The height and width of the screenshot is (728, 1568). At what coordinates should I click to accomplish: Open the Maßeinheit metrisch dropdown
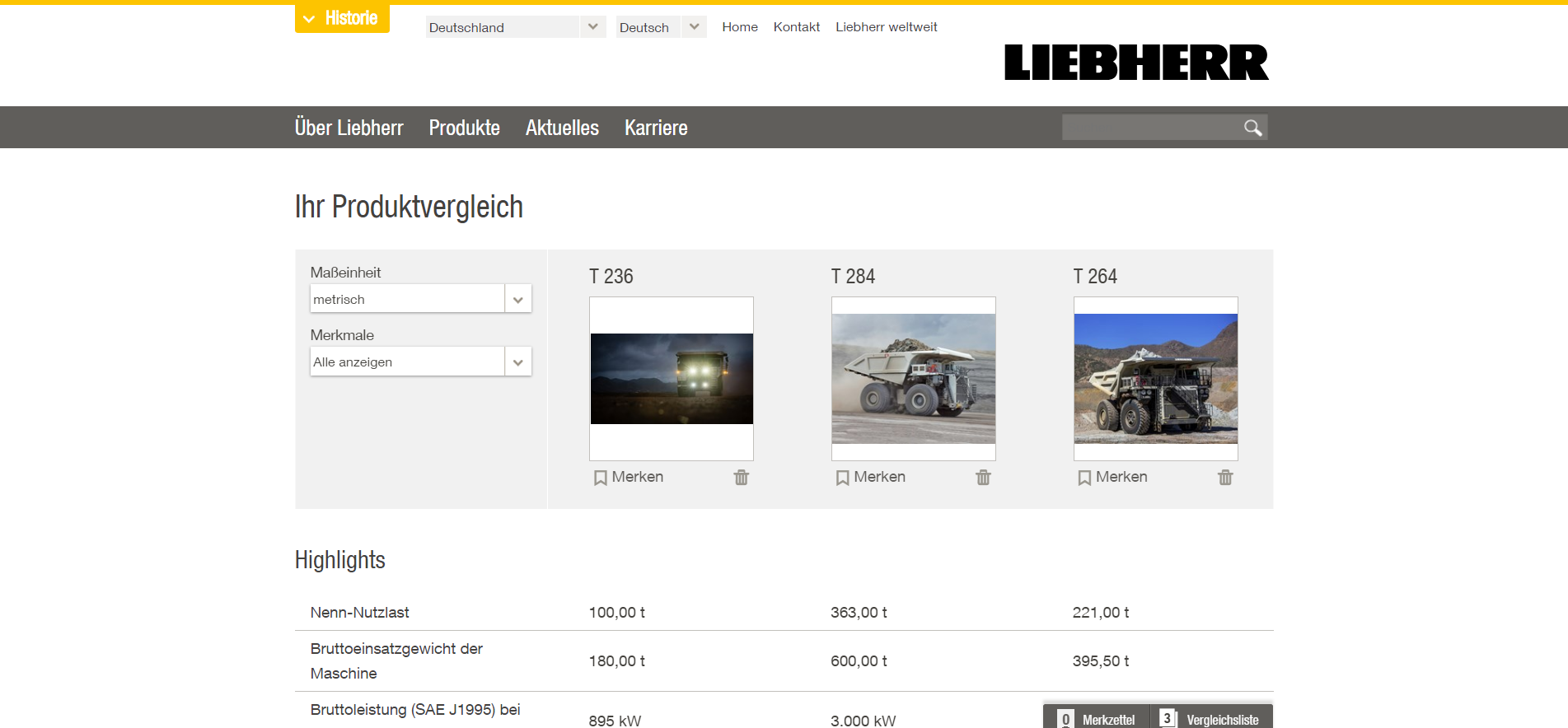click(x=421, y=299)
